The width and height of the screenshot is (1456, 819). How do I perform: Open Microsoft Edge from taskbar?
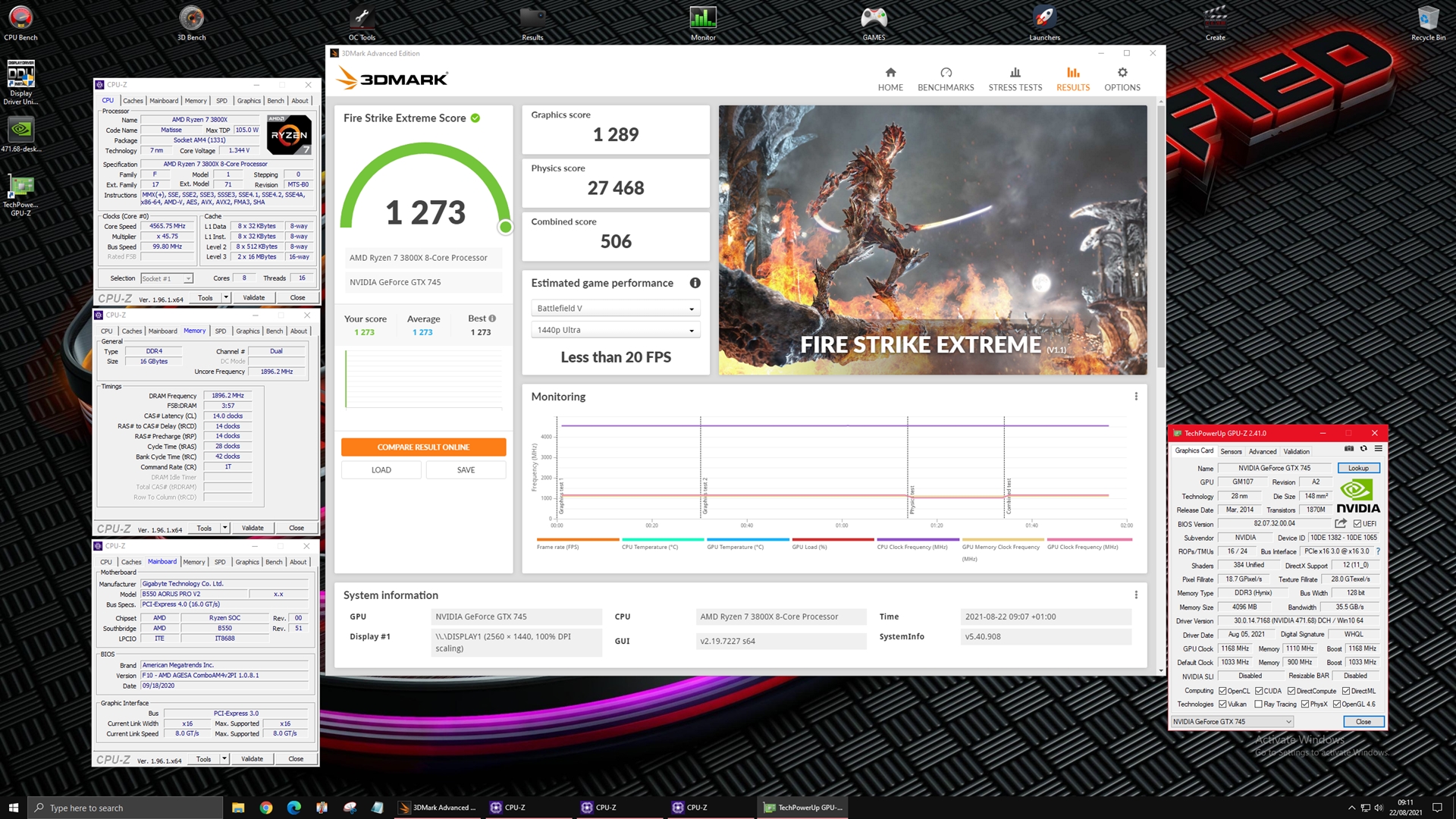point(294,808)
